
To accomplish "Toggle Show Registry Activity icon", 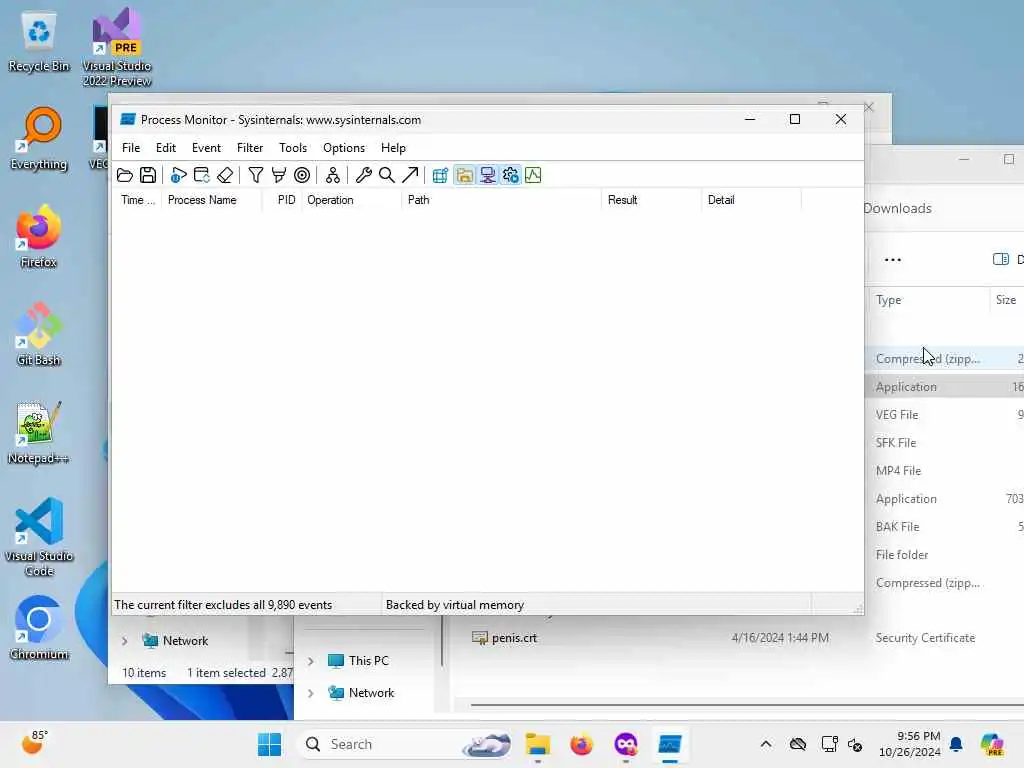I will (x=440, y=175).
